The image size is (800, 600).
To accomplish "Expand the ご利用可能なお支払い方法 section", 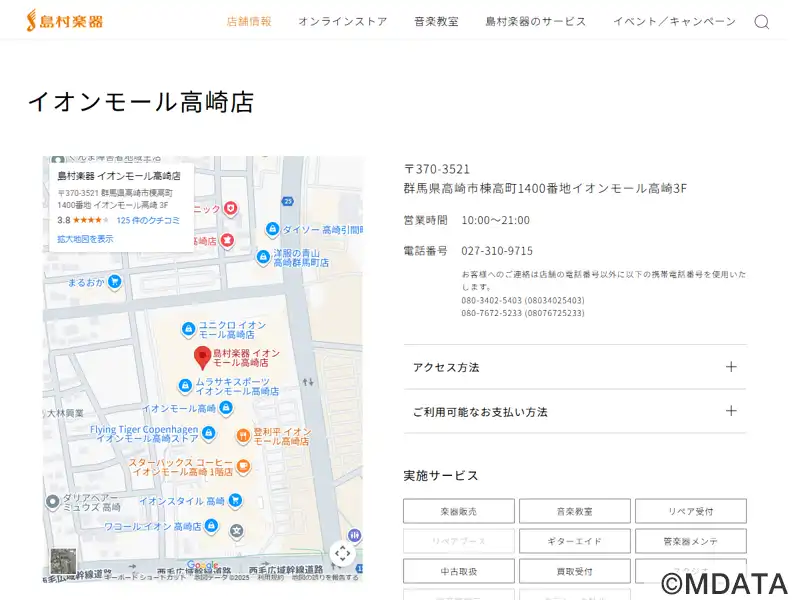I will tap(574, 411).
